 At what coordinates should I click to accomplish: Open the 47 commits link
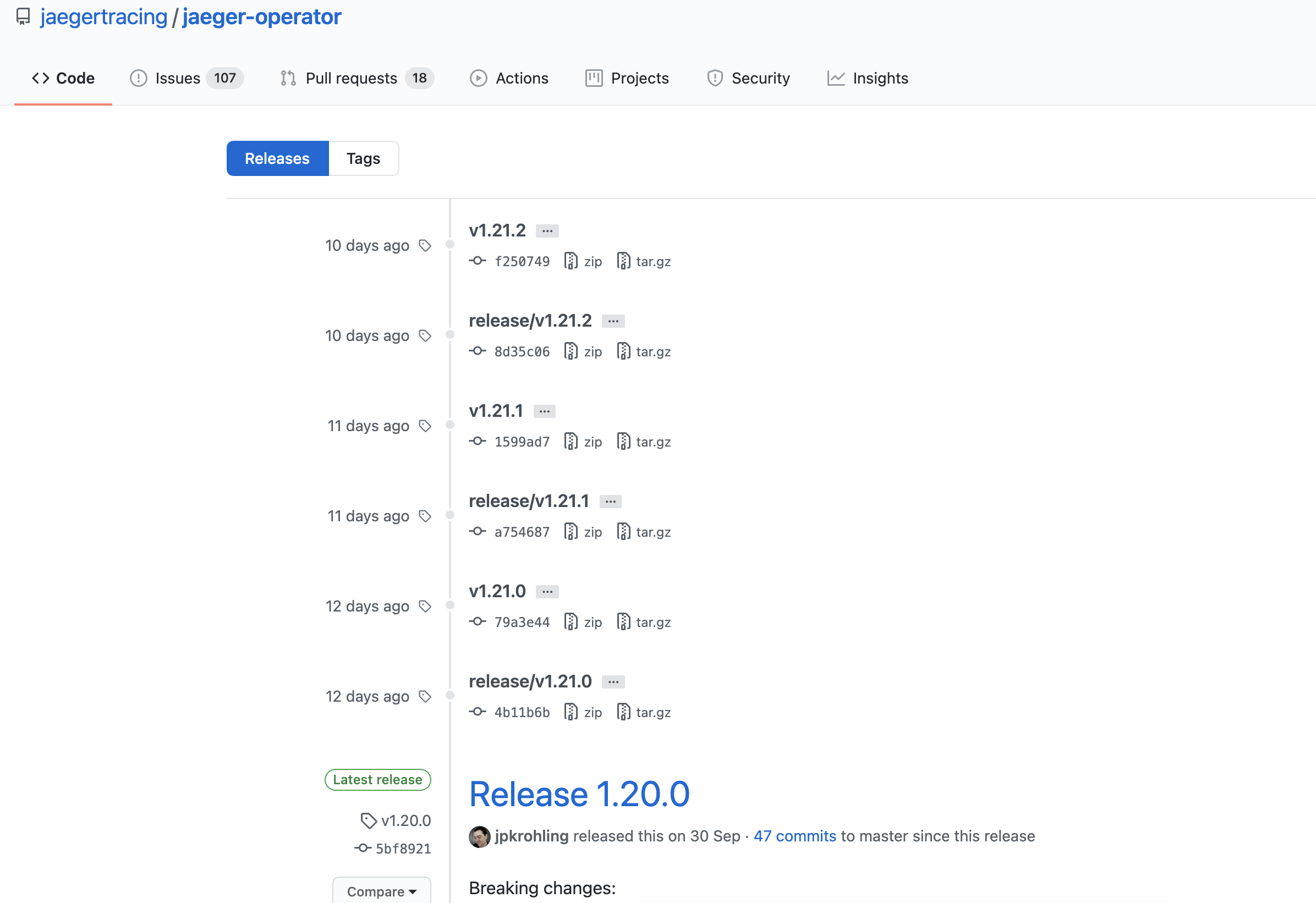[x=794, y=836]
